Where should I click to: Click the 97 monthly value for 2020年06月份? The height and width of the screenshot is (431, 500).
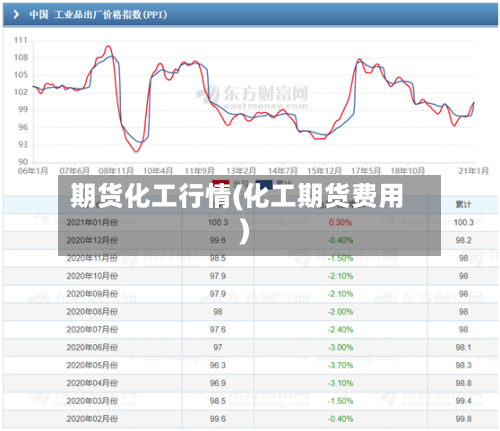(218, 347)
